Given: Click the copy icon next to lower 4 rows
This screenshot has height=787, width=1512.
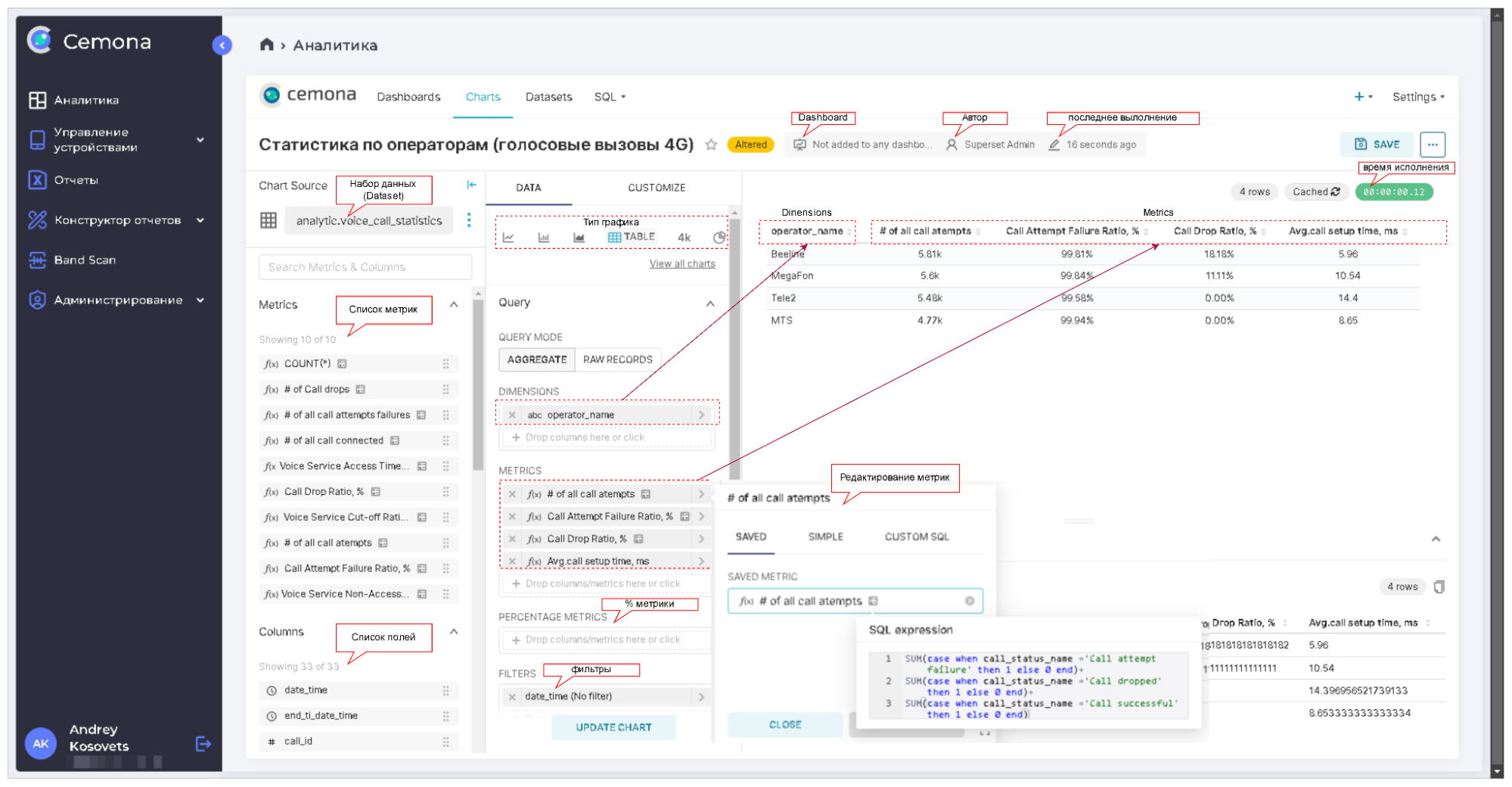Looking at the screenshot, I should 1439,586.
